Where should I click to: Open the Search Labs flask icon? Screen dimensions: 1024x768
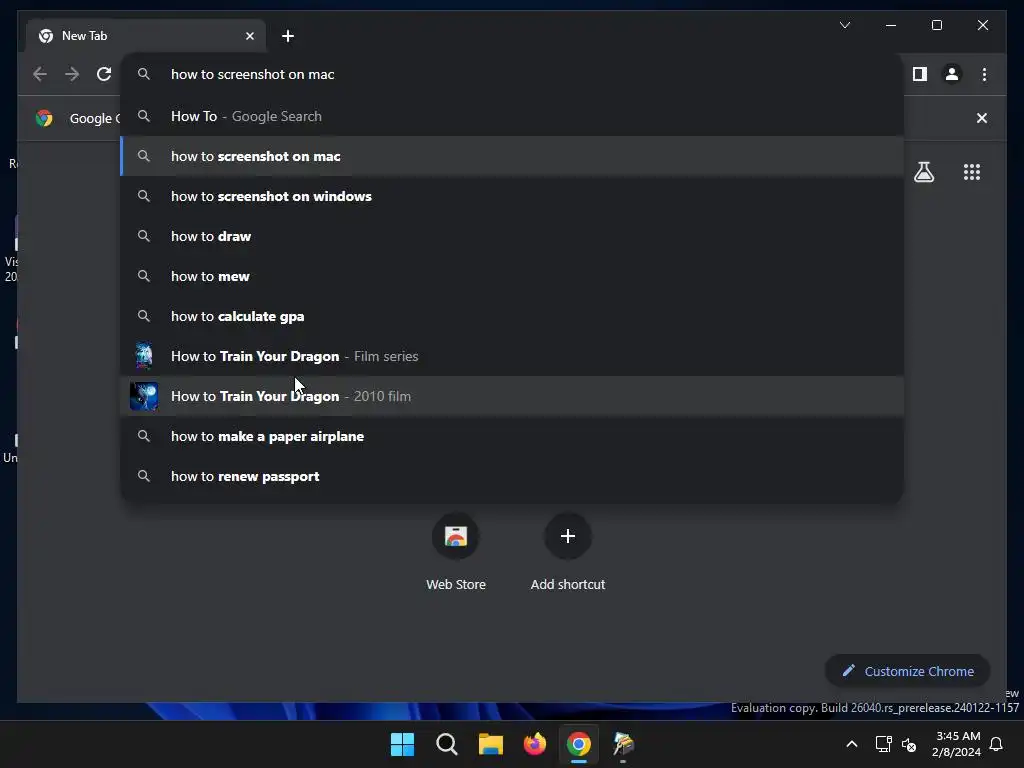(x=923, y=172)
